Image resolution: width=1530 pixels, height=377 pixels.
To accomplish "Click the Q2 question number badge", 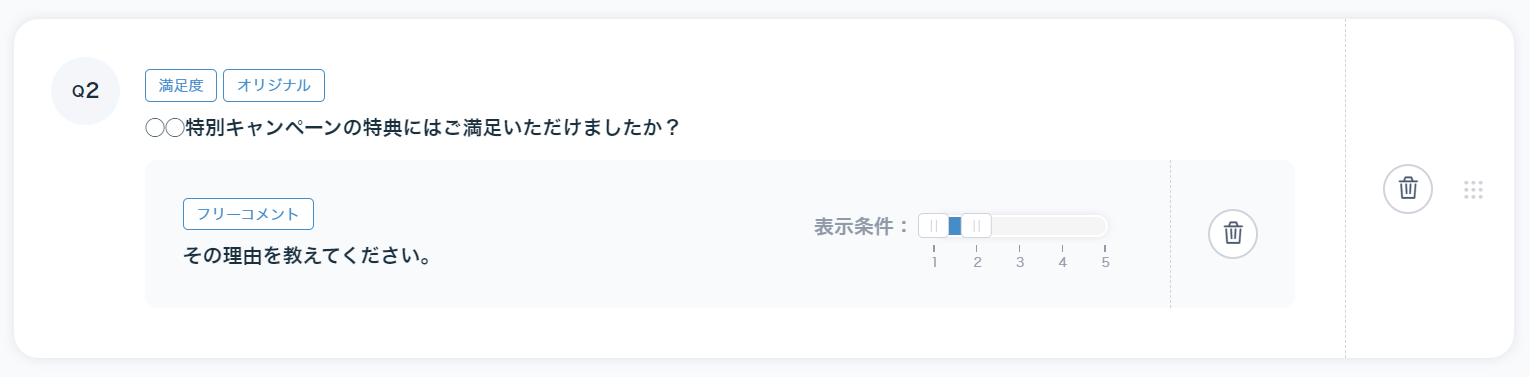I will pyautogui.click(x=85, y=91).
